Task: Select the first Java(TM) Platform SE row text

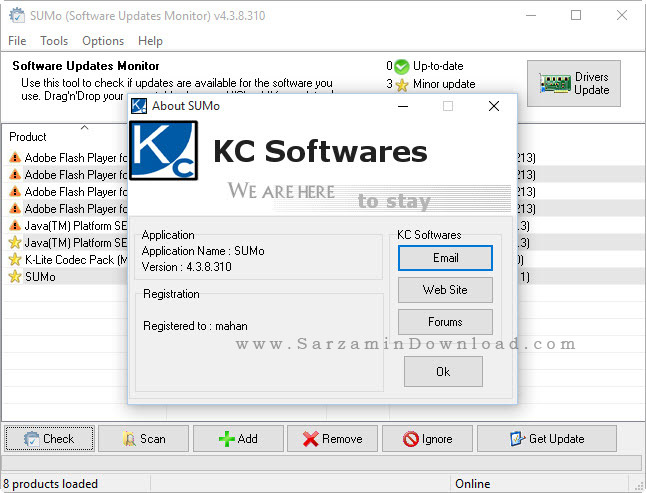Action: click(76, 226)
